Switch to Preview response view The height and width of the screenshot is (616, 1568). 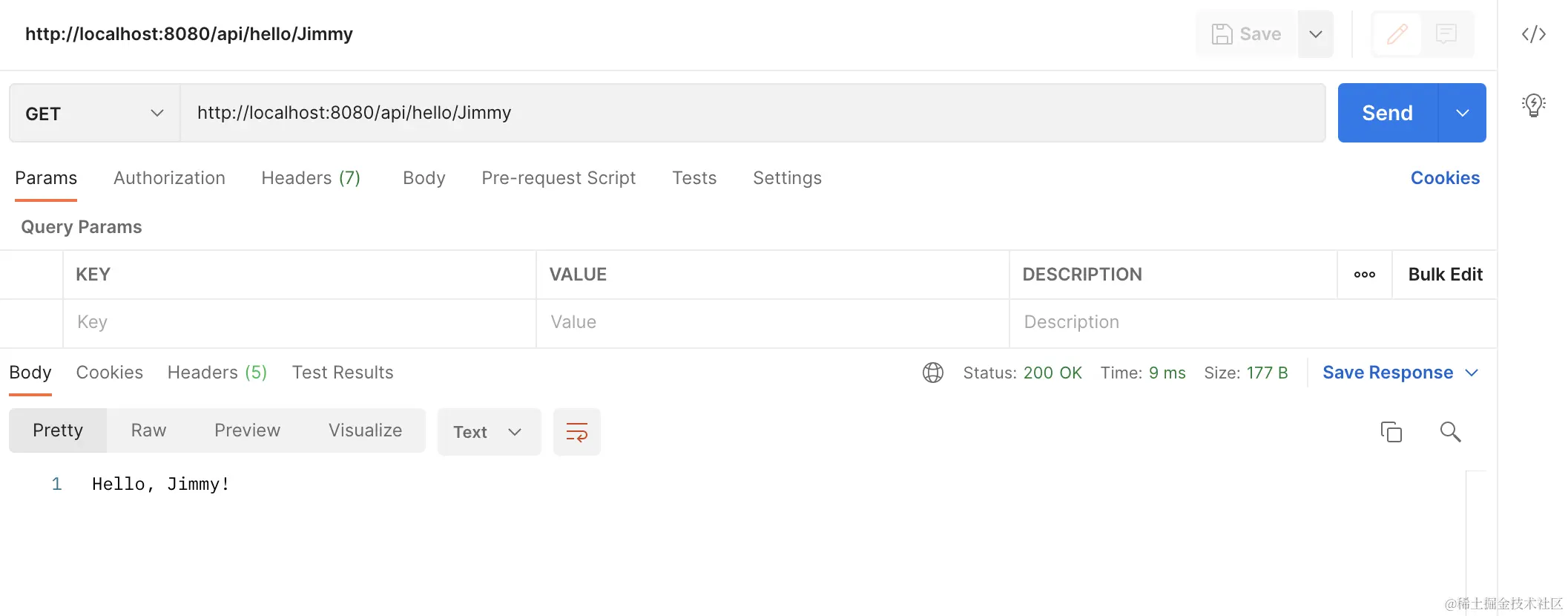pyautogui.click(x=247, y=430)
